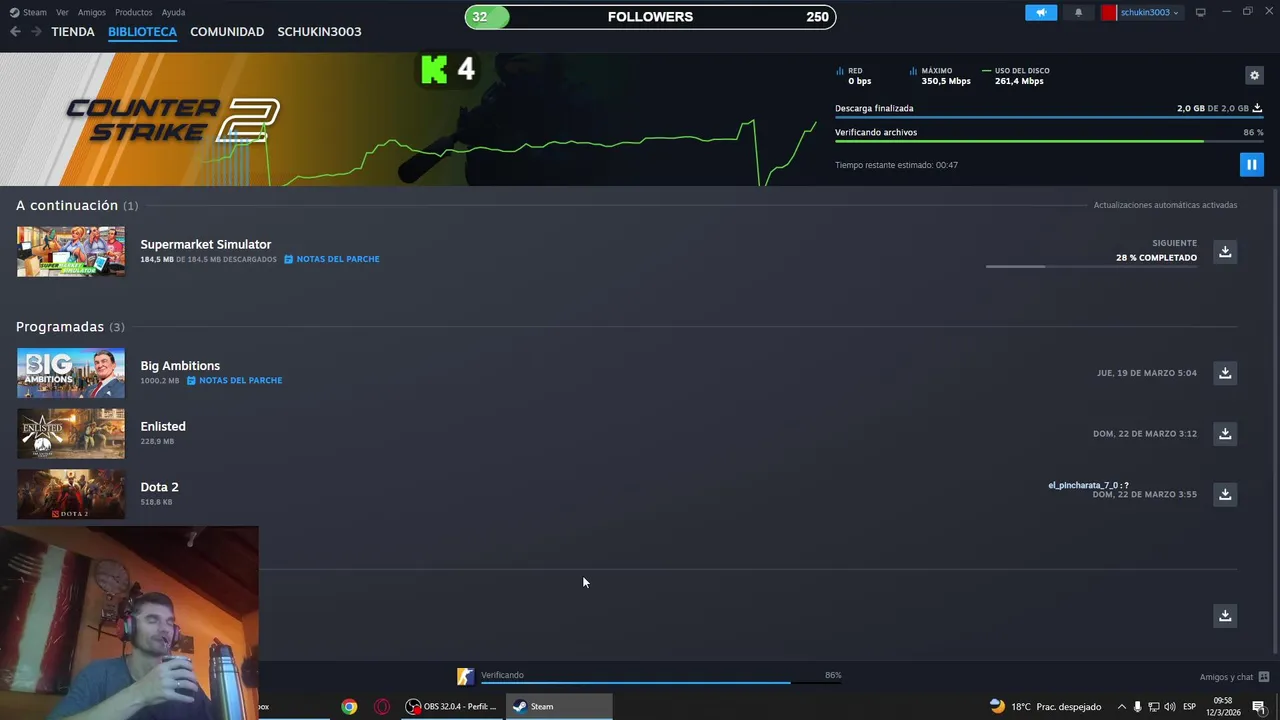Screen dimensions: 1280x720
Task: Open Enlisted thumbnail
Action: tap(71, 433)
